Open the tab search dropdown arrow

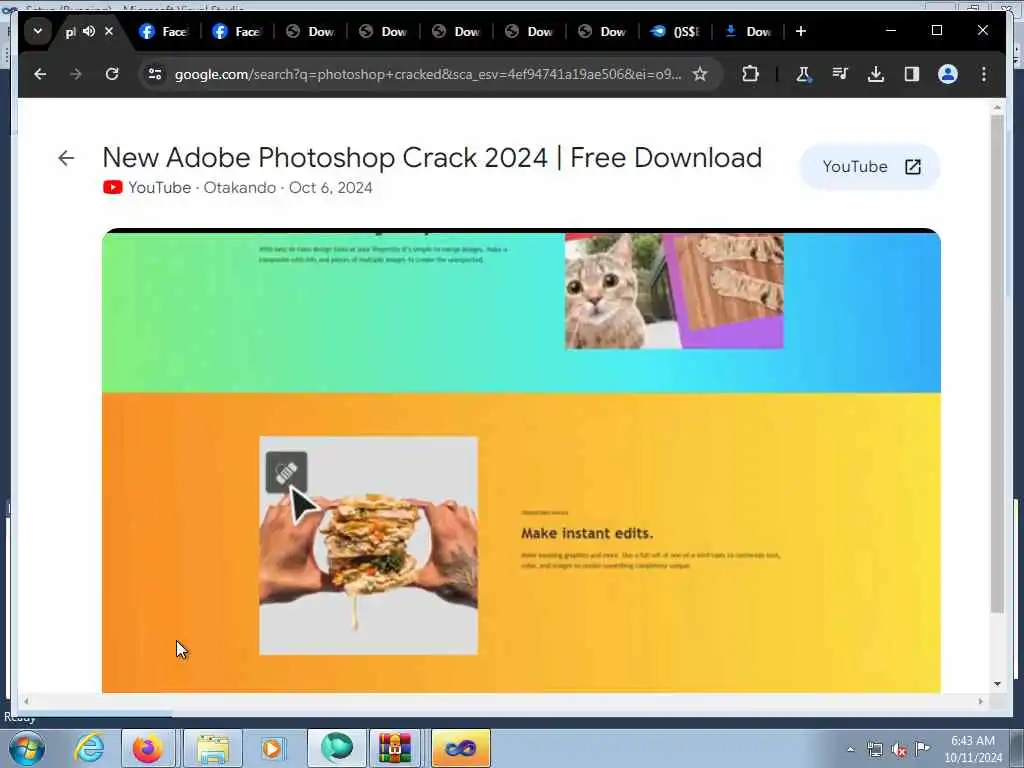tap(38, 31)
